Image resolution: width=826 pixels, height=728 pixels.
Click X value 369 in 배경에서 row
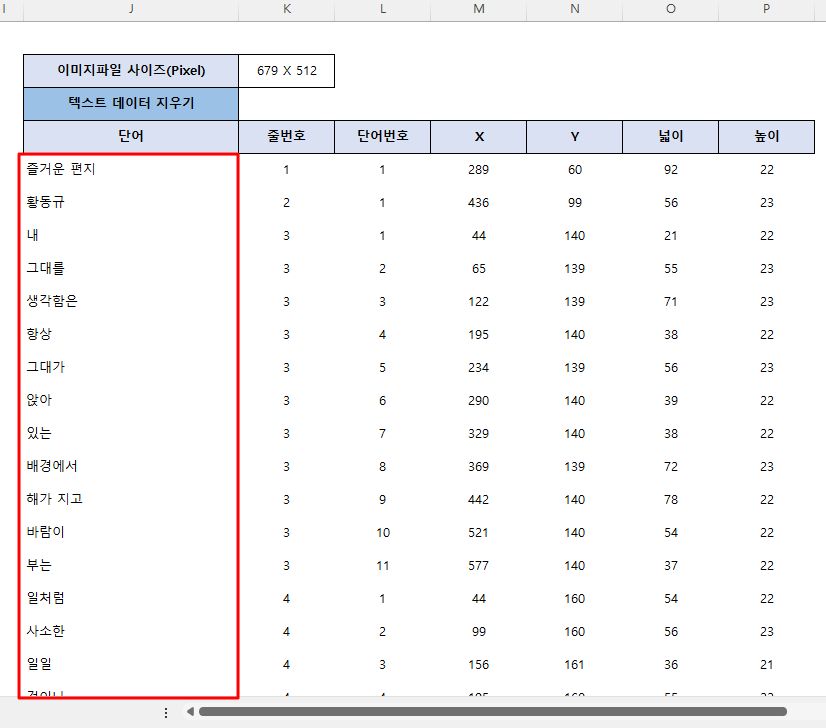tap(478, 467)
